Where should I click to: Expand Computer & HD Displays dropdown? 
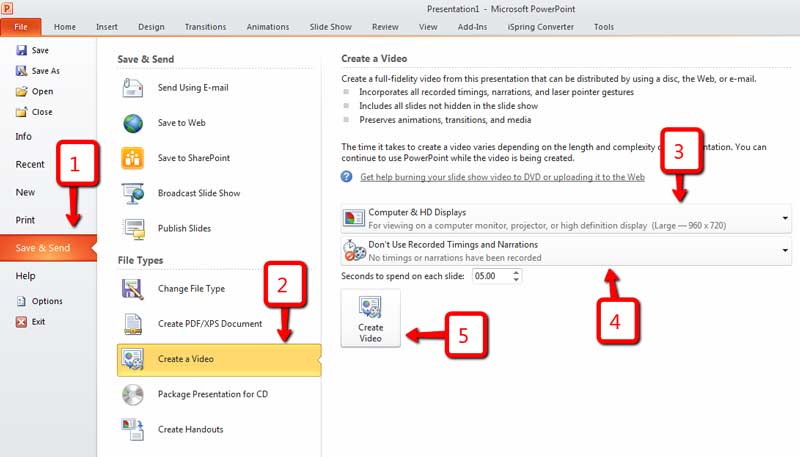pyautogui.click(x=785, y=217)
